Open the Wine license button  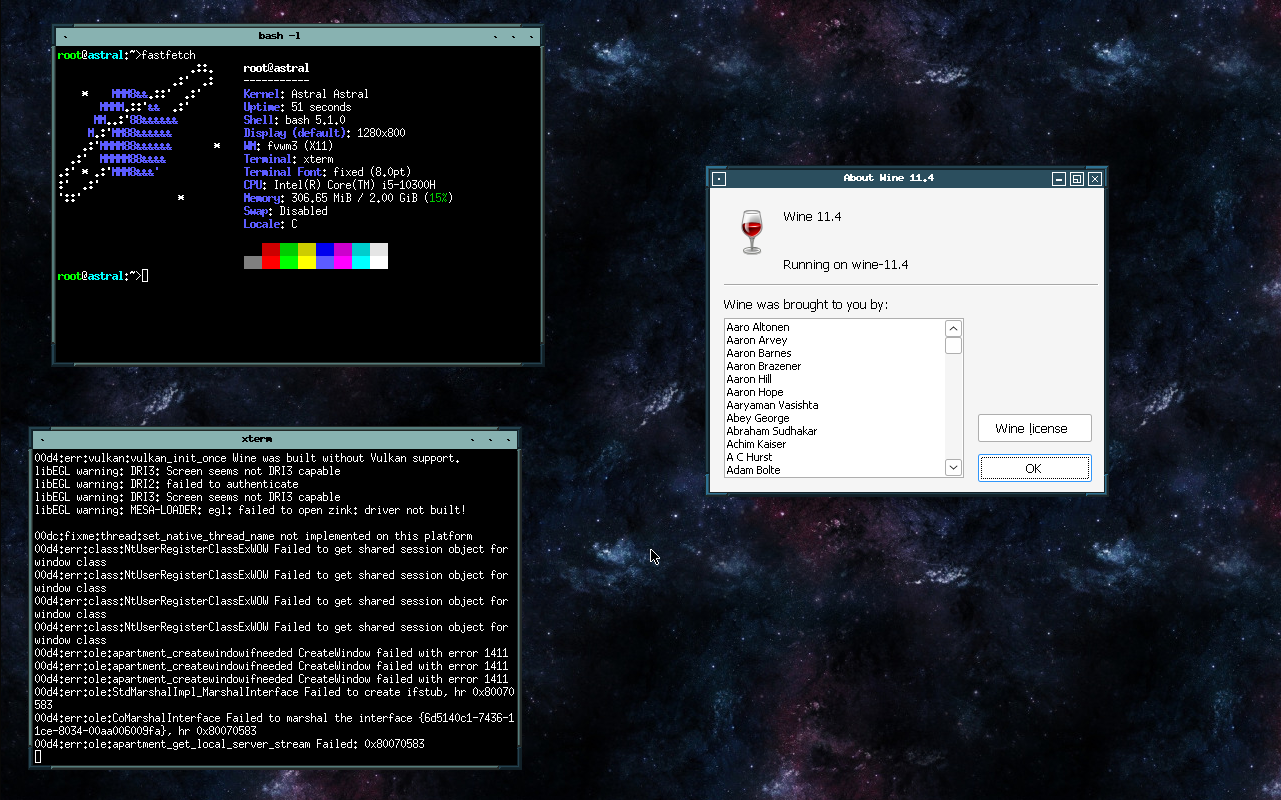coord(1034,428)
